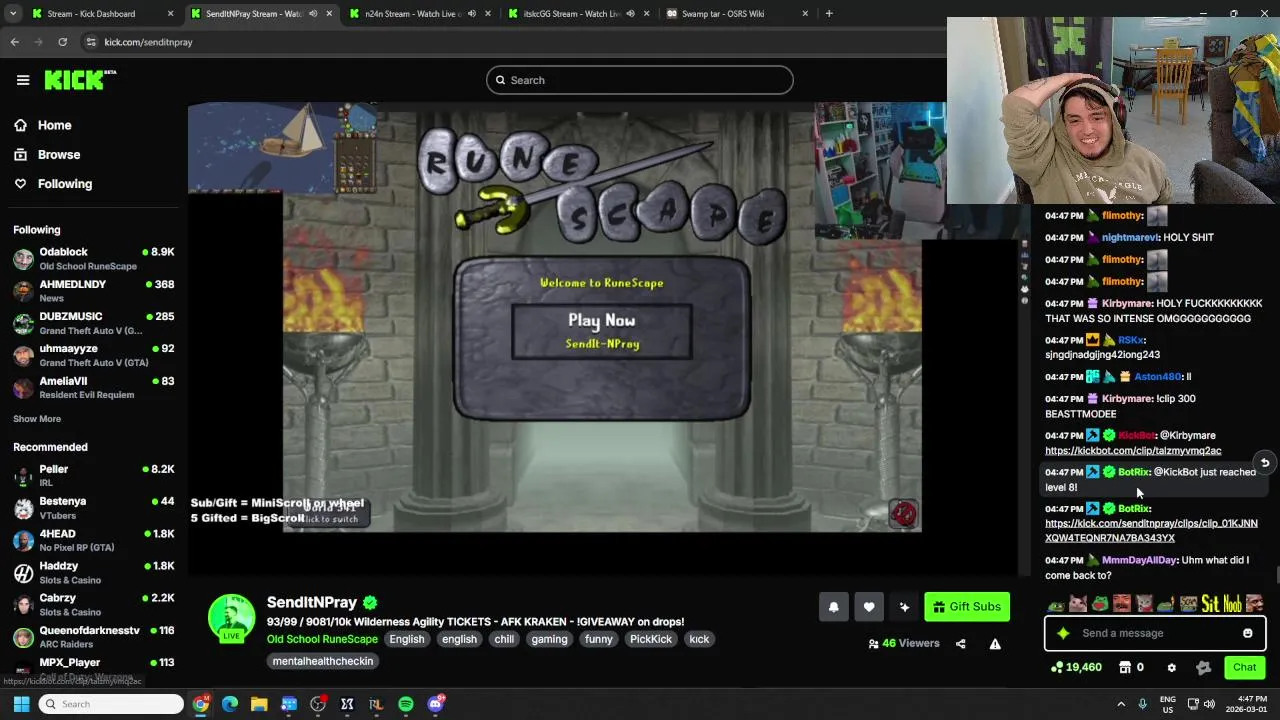Open Discord from the taskbar
The image size is (1280, 720).
coord(436,704)
